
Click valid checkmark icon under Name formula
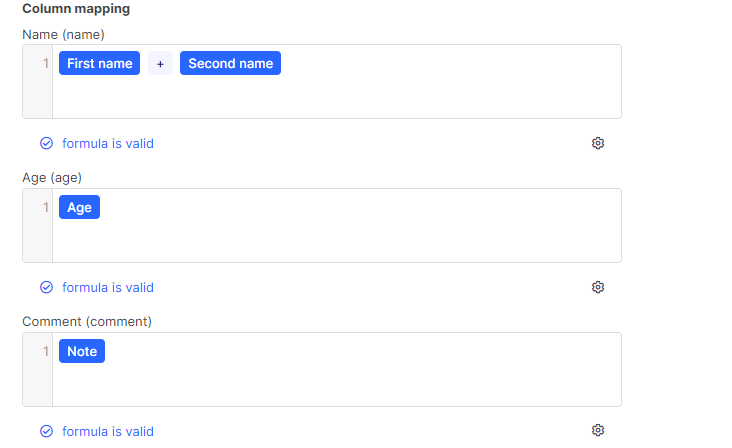click(x=46, y=143)
